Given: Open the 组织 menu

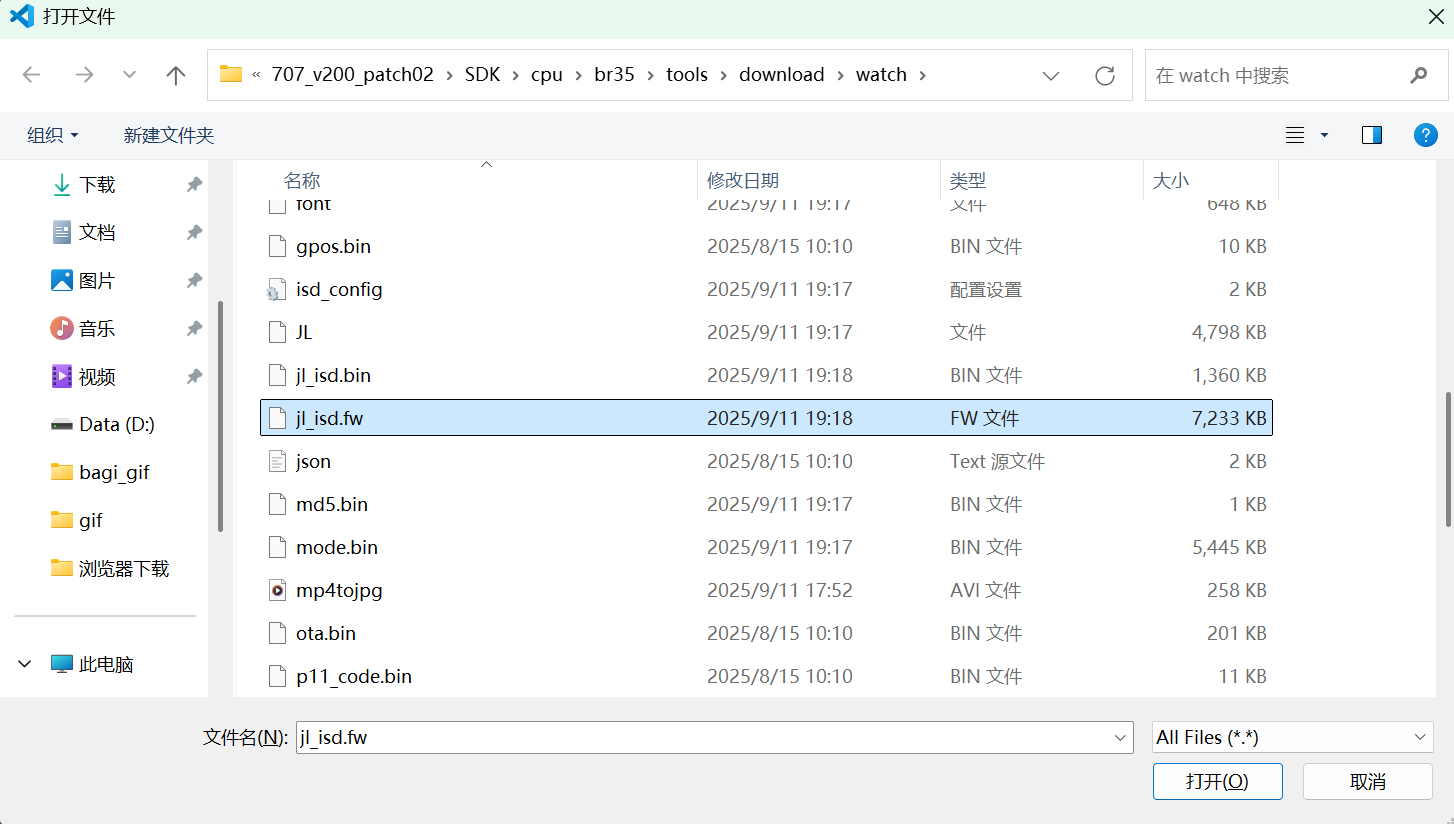Looking at the screenshot, I should tap(52, 135).
